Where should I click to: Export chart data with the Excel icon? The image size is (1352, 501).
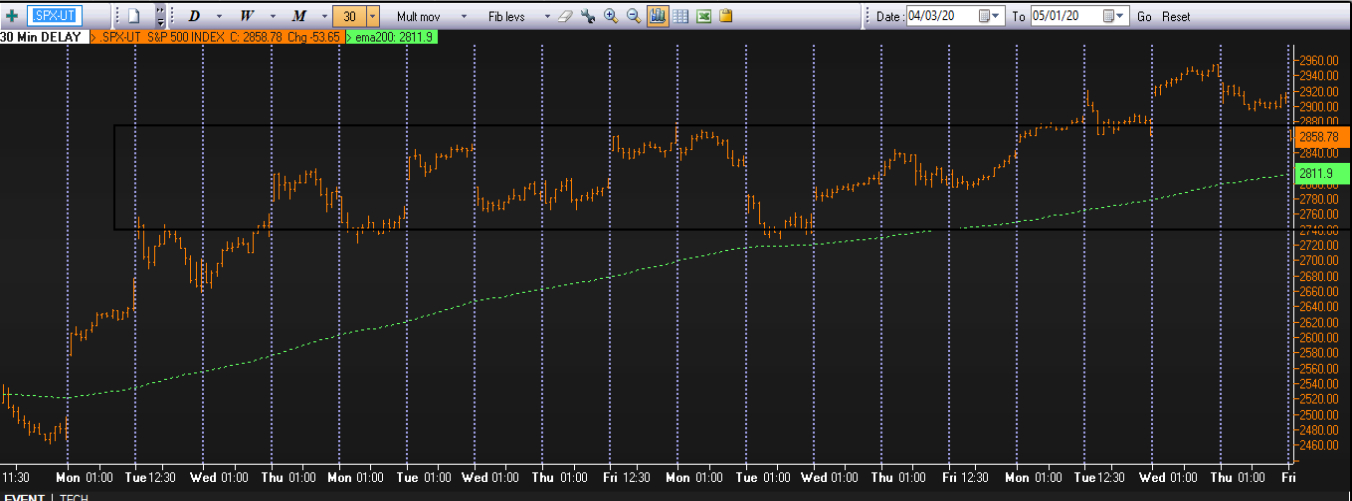point(704,16)
